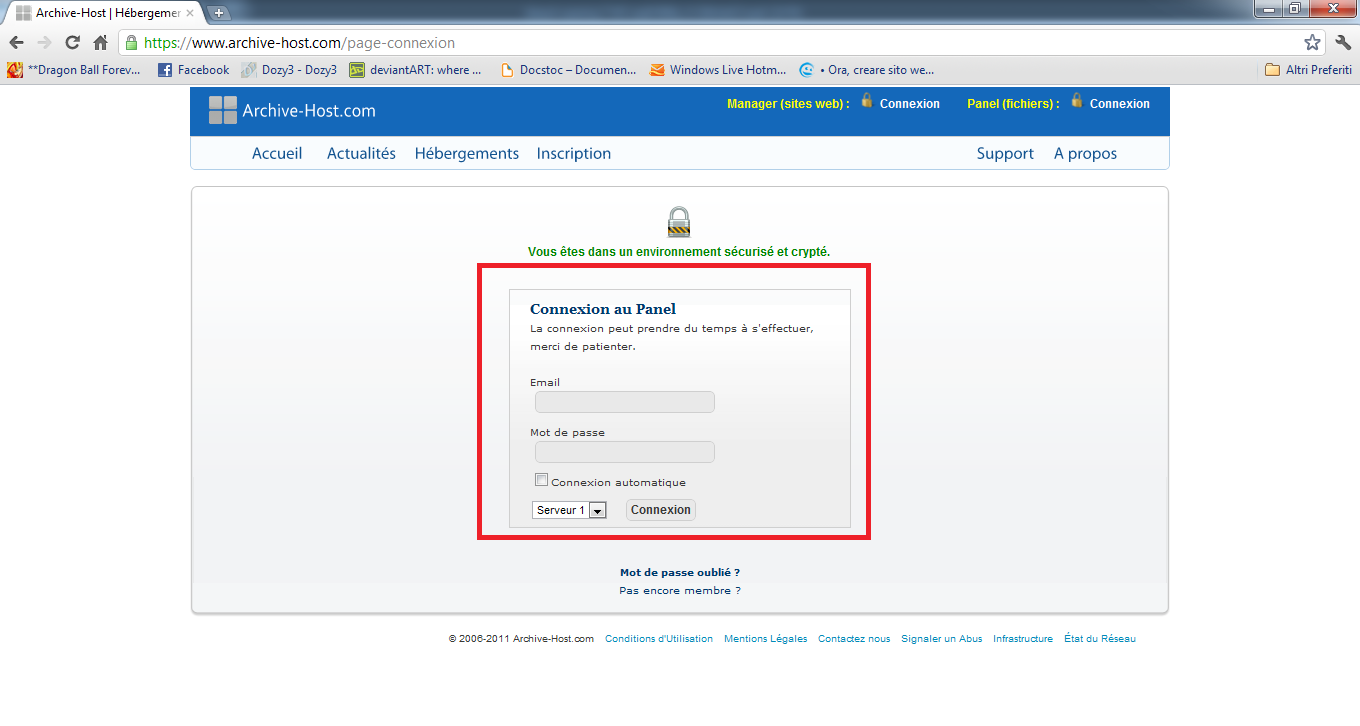Open the Support menu item
Viewport: 1360px width, 726px height.
(x=1005, y=153)
